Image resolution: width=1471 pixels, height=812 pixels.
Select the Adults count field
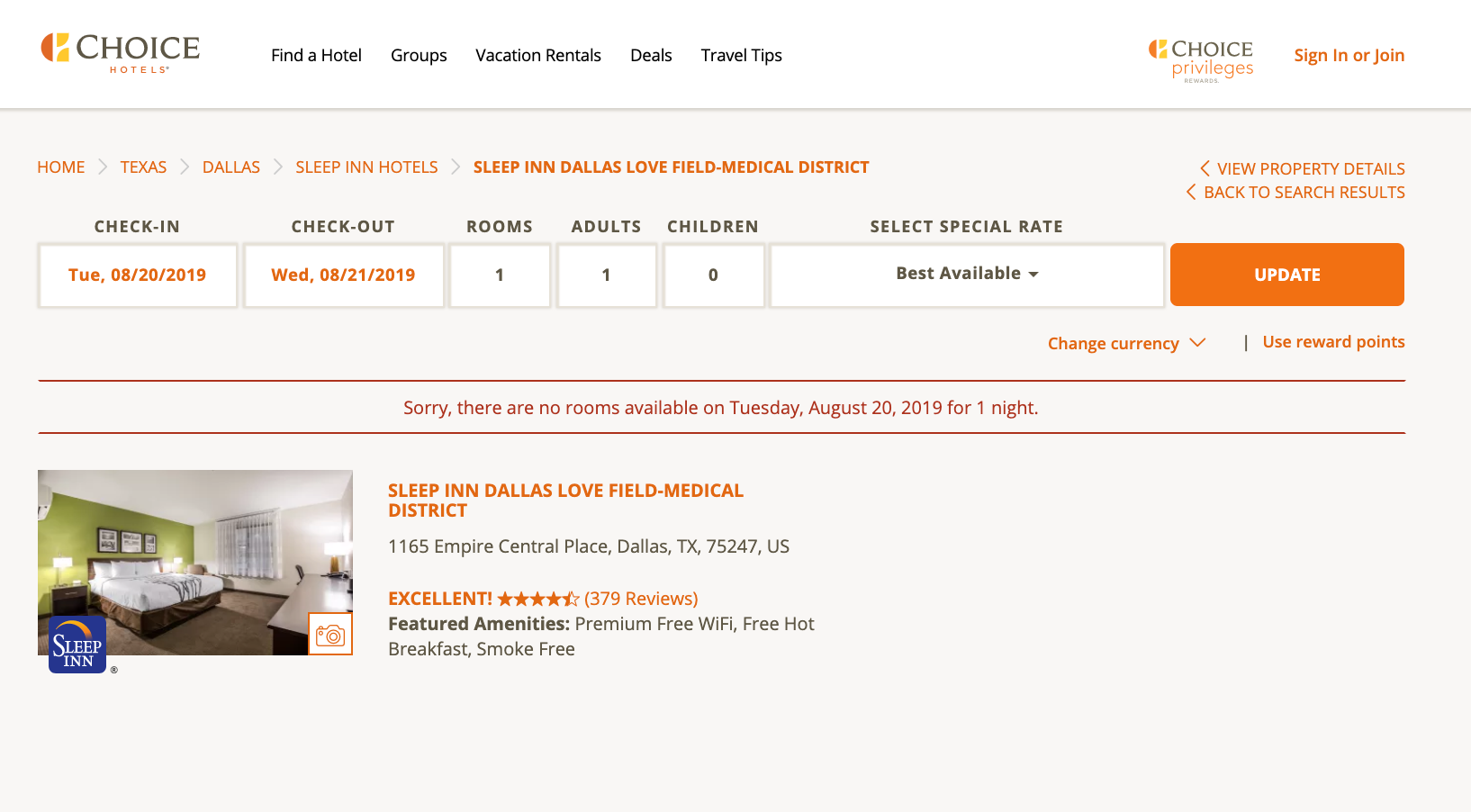pyautogui.click(x=607, y=275)
